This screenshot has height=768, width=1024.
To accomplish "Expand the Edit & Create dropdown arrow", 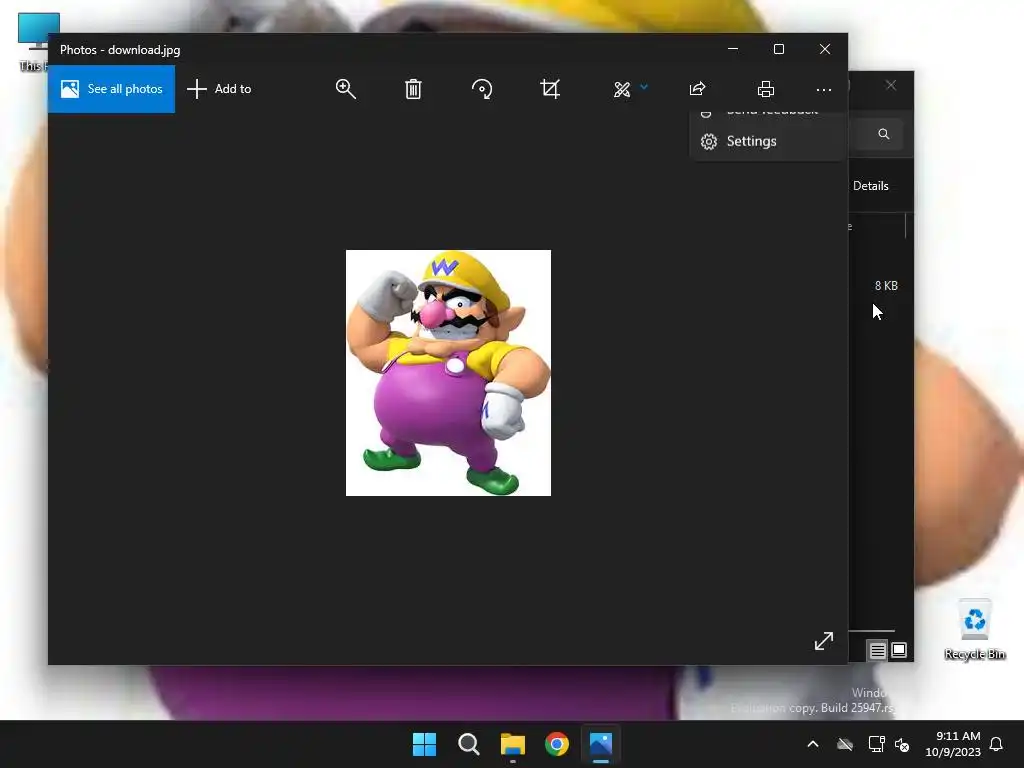I will (644, 87).
